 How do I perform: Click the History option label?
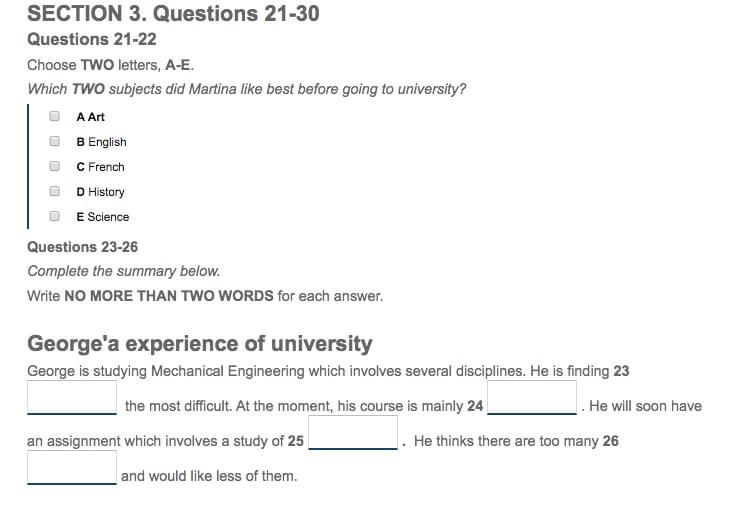(x=100, y=192)
